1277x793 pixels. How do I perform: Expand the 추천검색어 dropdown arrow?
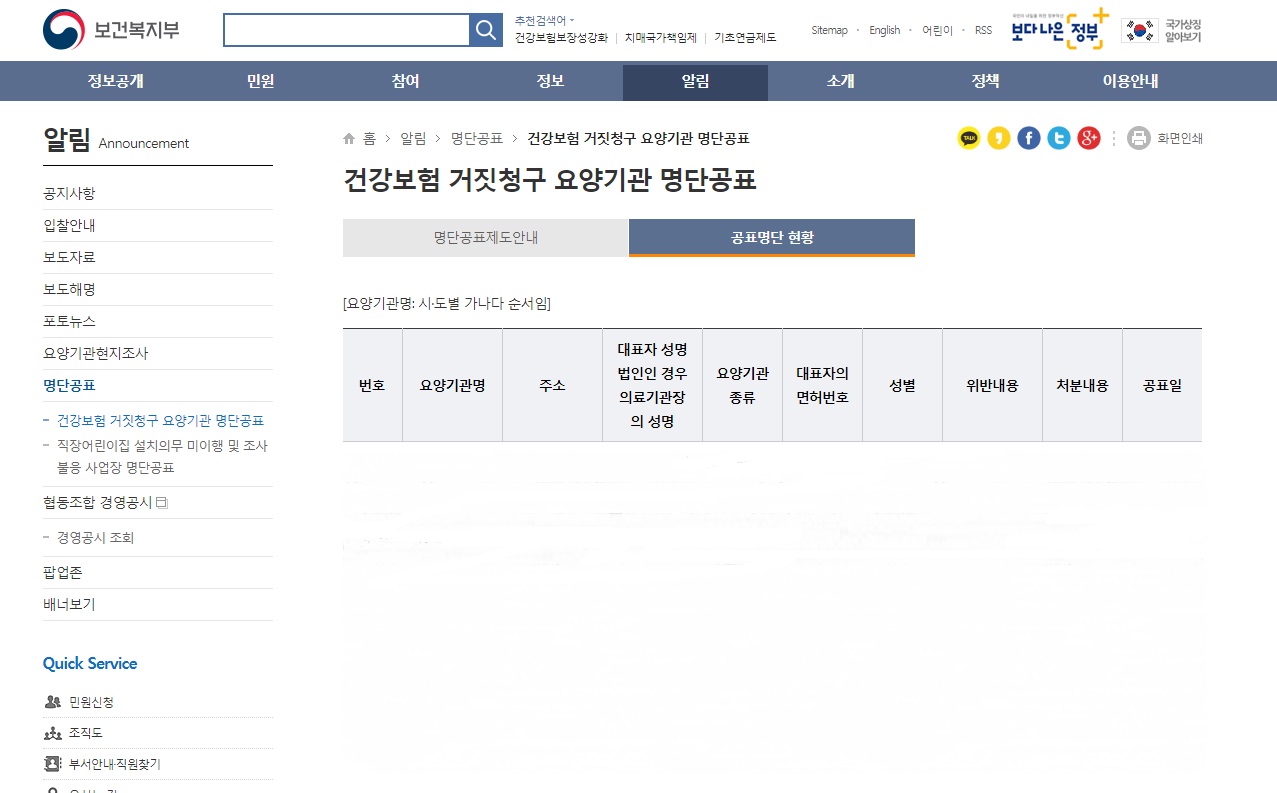point(572,20)
